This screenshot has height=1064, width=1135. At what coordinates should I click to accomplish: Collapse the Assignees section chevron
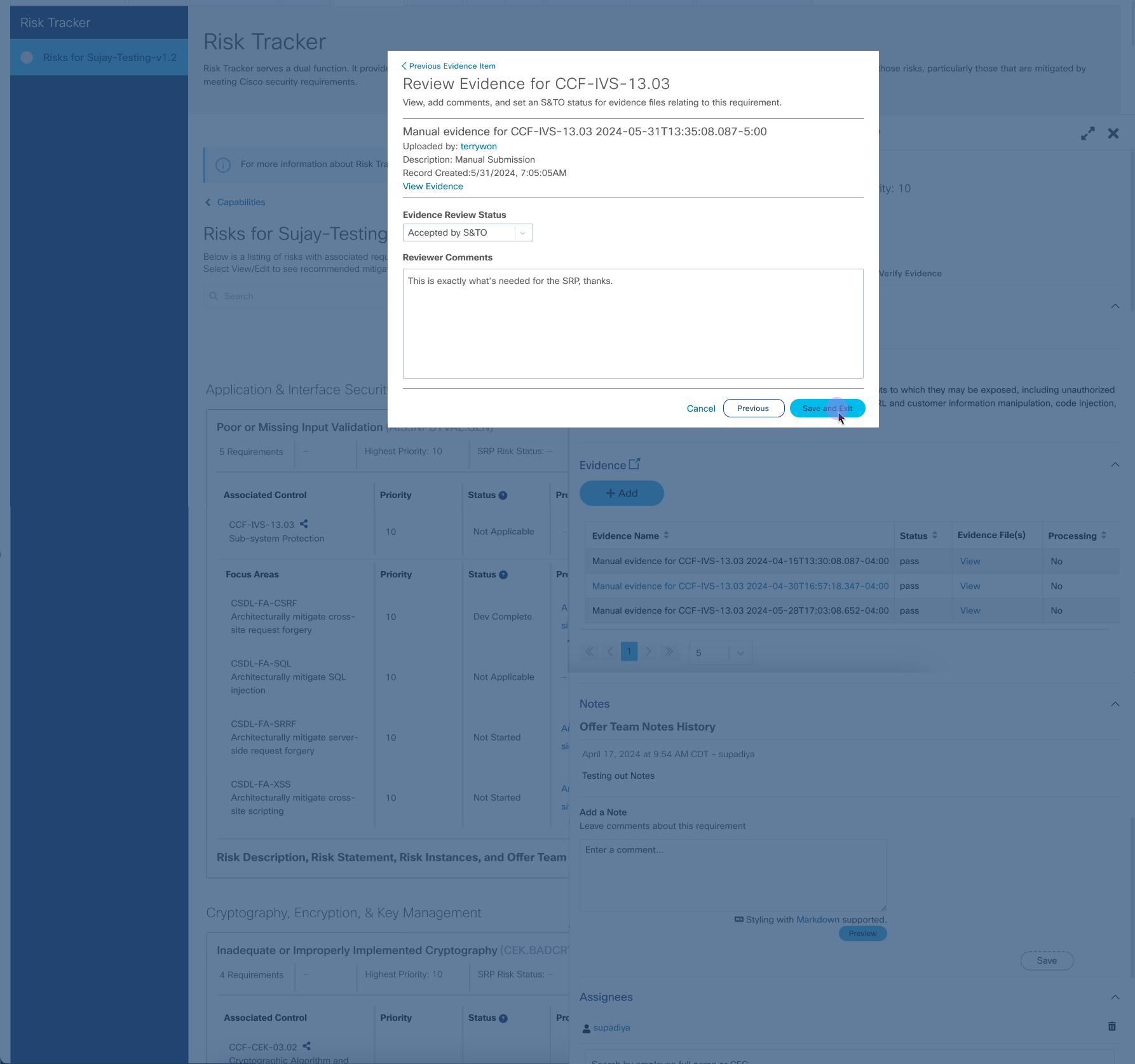pos(1115,997)
